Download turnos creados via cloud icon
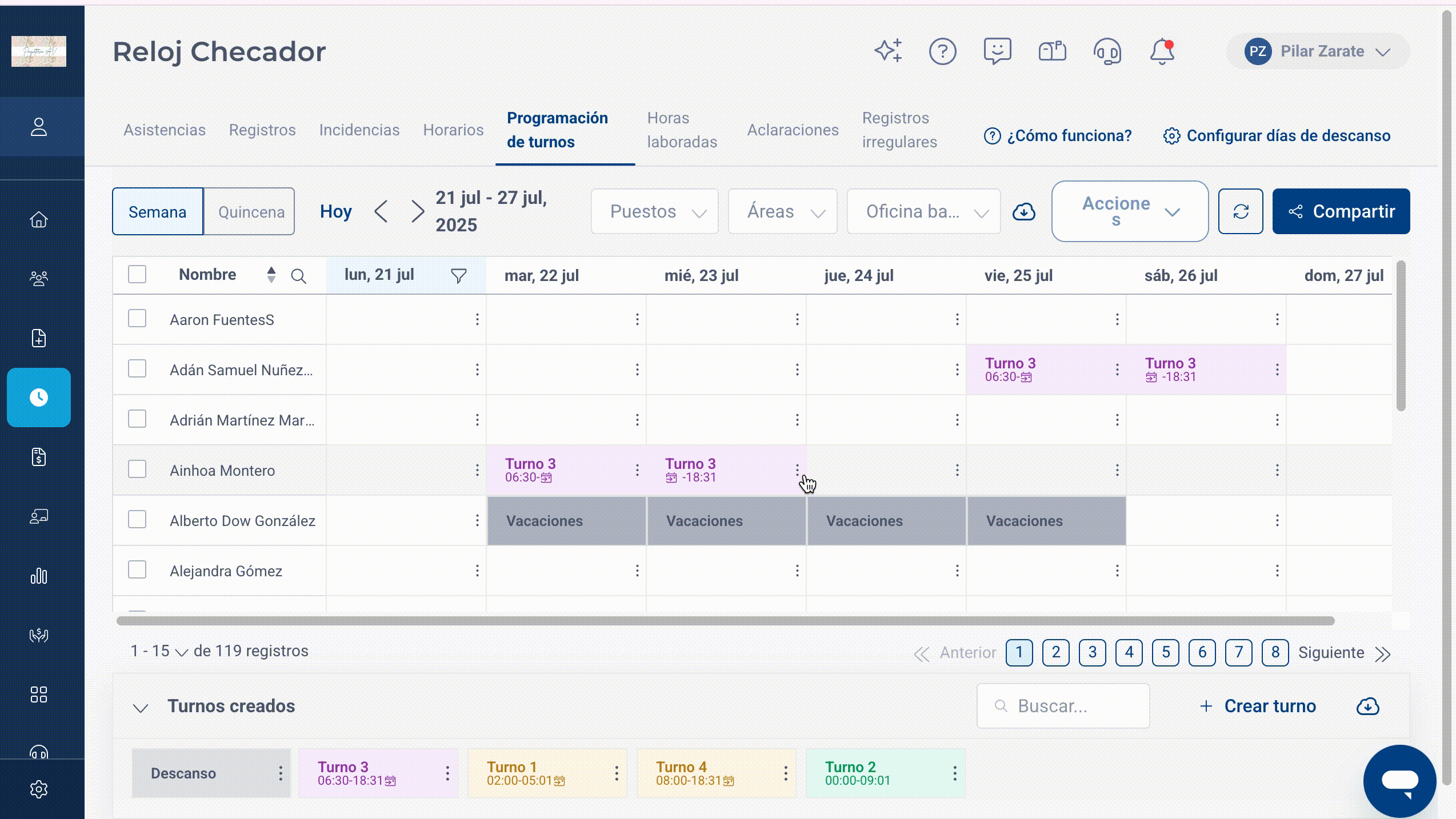Screen dimensions: 1456x819 click(x=1367, y=706)
